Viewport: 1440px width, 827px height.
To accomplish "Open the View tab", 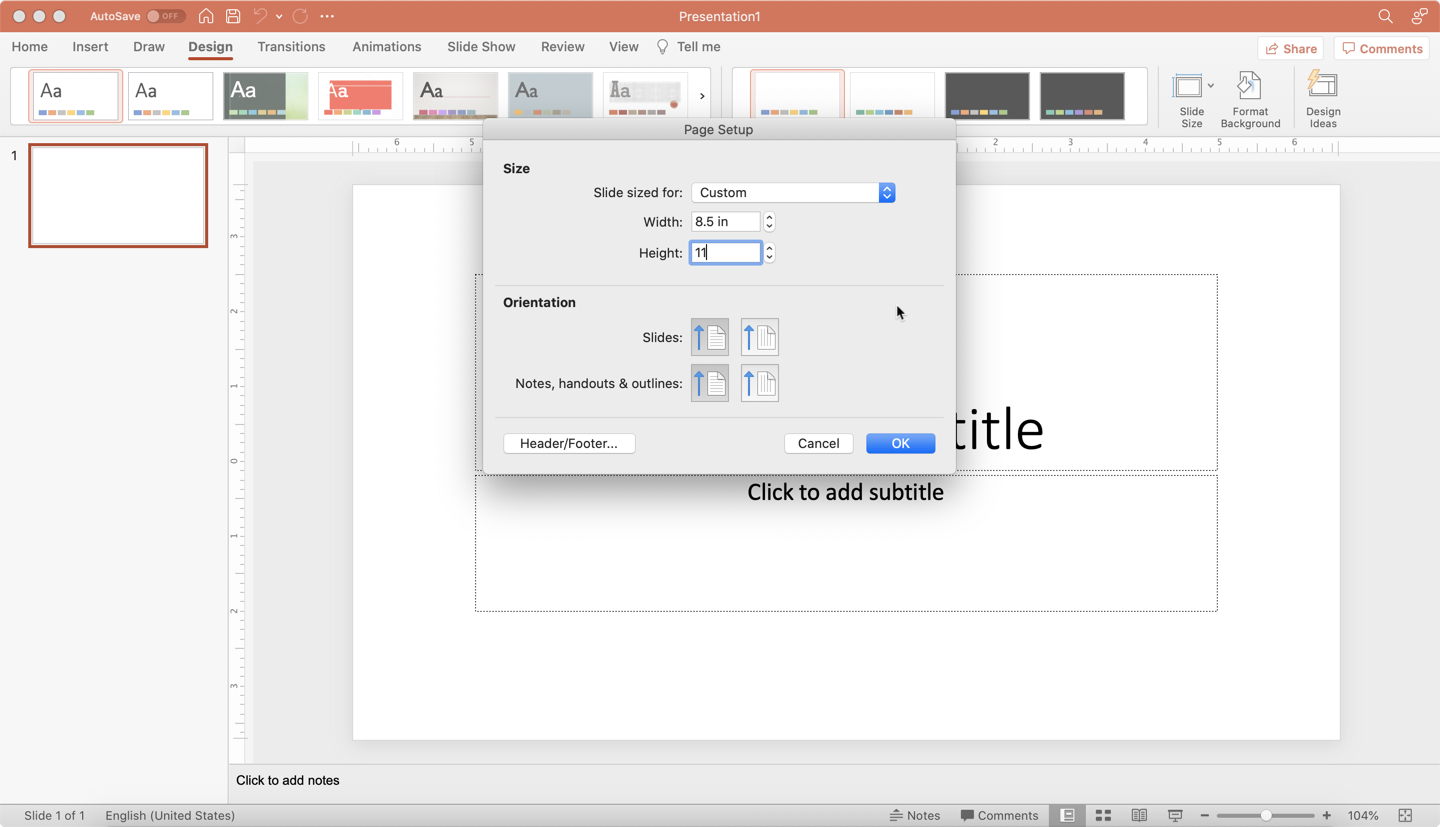I will (x=623, y=47).
